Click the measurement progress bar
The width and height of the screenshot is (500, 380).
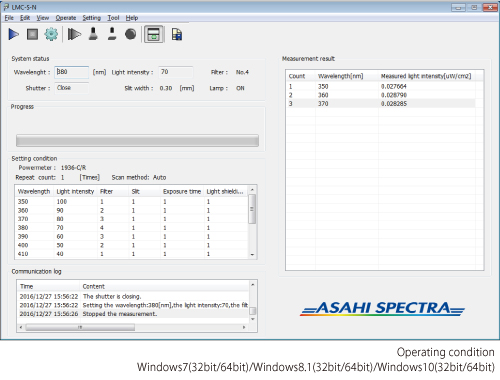coord(137,141)
